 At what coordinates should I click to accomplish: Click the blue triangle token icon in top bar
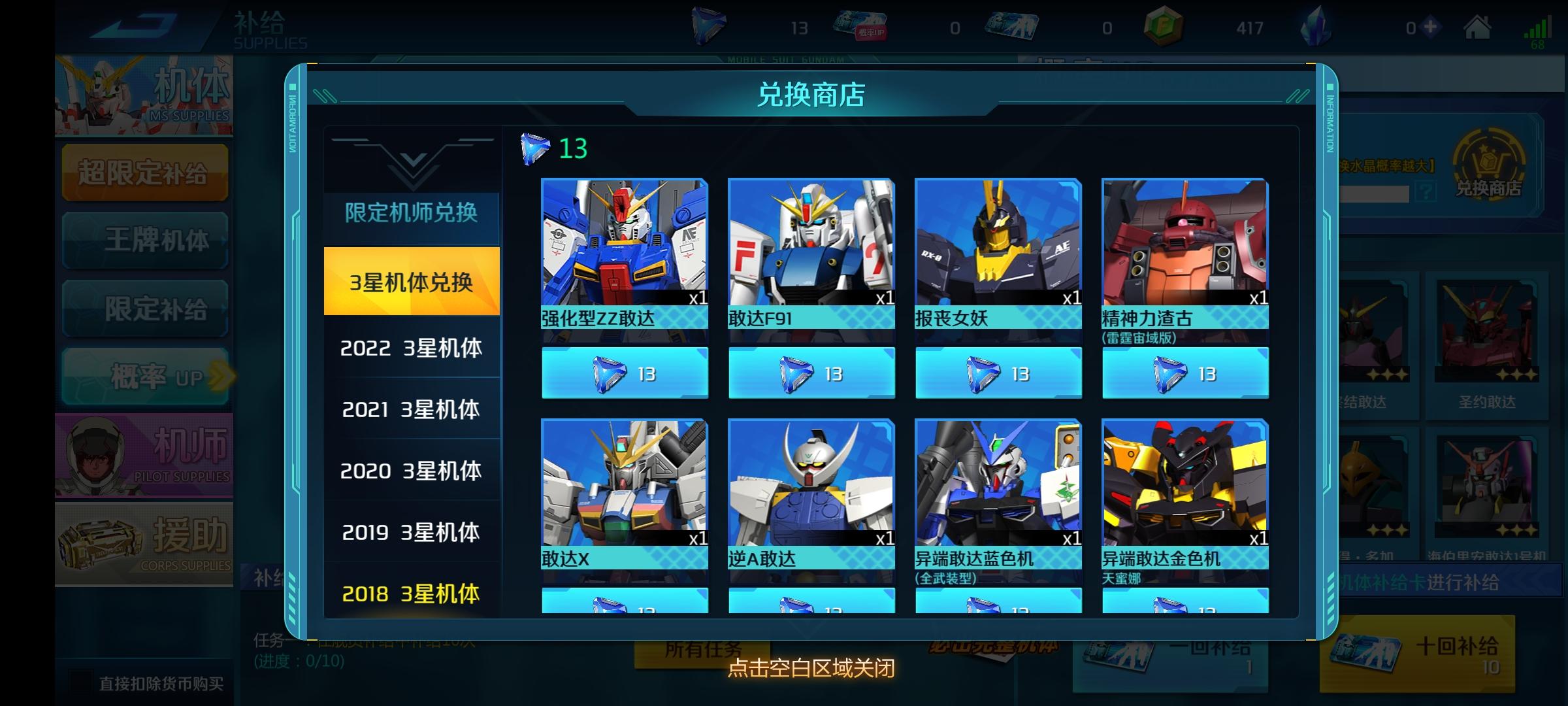(x=708, y=26)
